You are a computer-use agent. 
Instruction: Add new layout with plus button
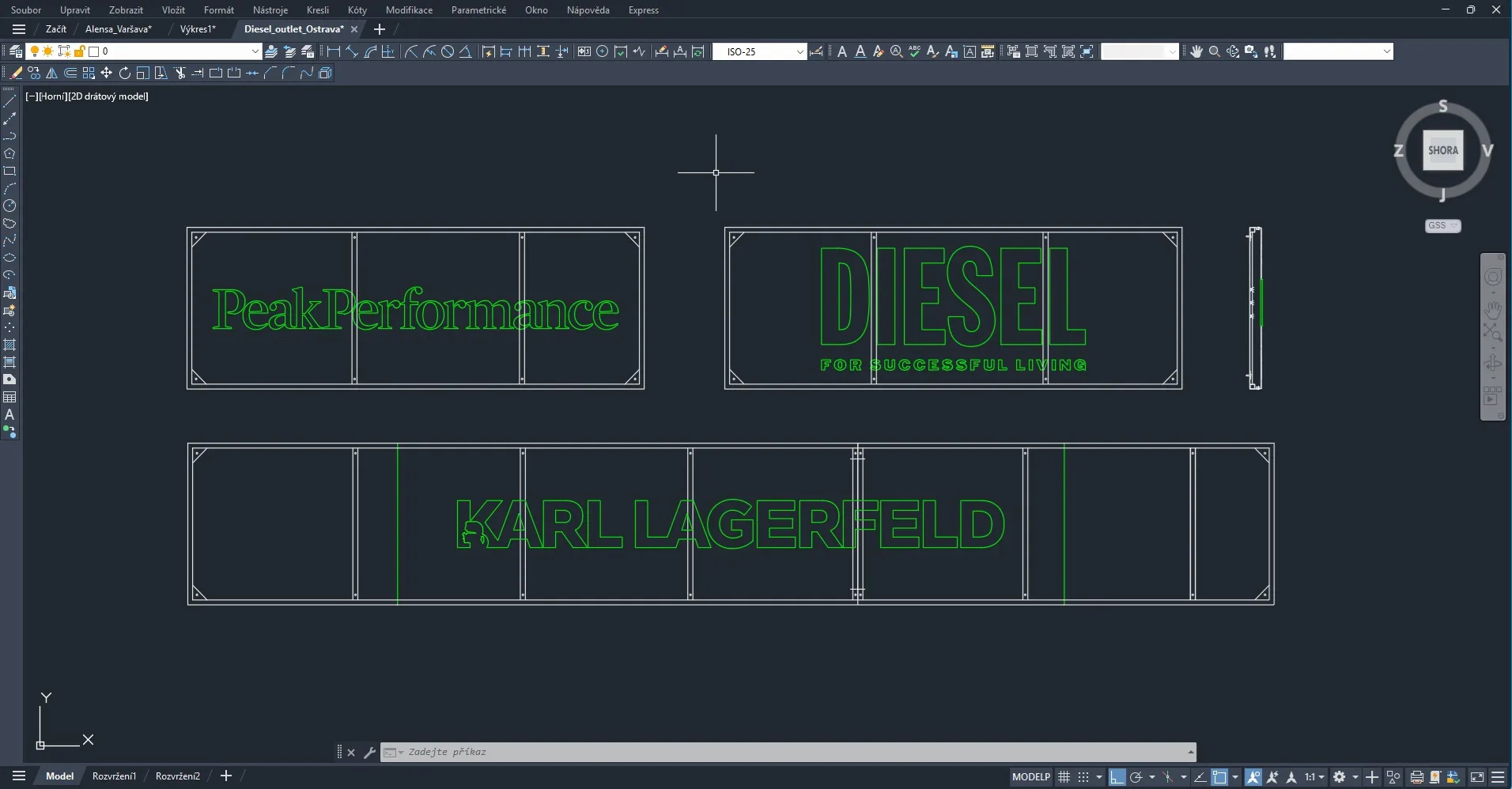click(x=226, y=776)
